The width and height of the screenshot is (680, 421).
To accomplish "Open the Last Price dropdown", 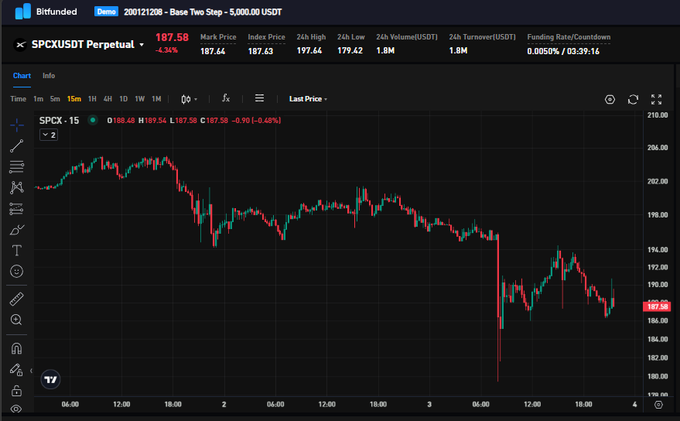I will pos(308,99).
